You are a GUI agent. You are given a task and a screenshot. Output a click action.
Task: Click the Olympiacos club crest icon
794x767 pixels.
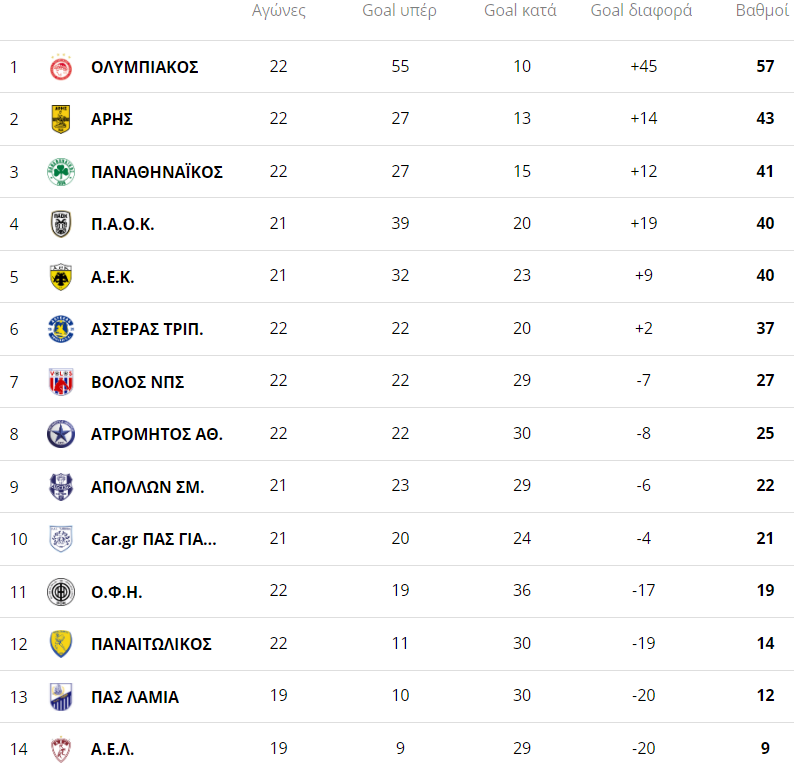[61, 67]
